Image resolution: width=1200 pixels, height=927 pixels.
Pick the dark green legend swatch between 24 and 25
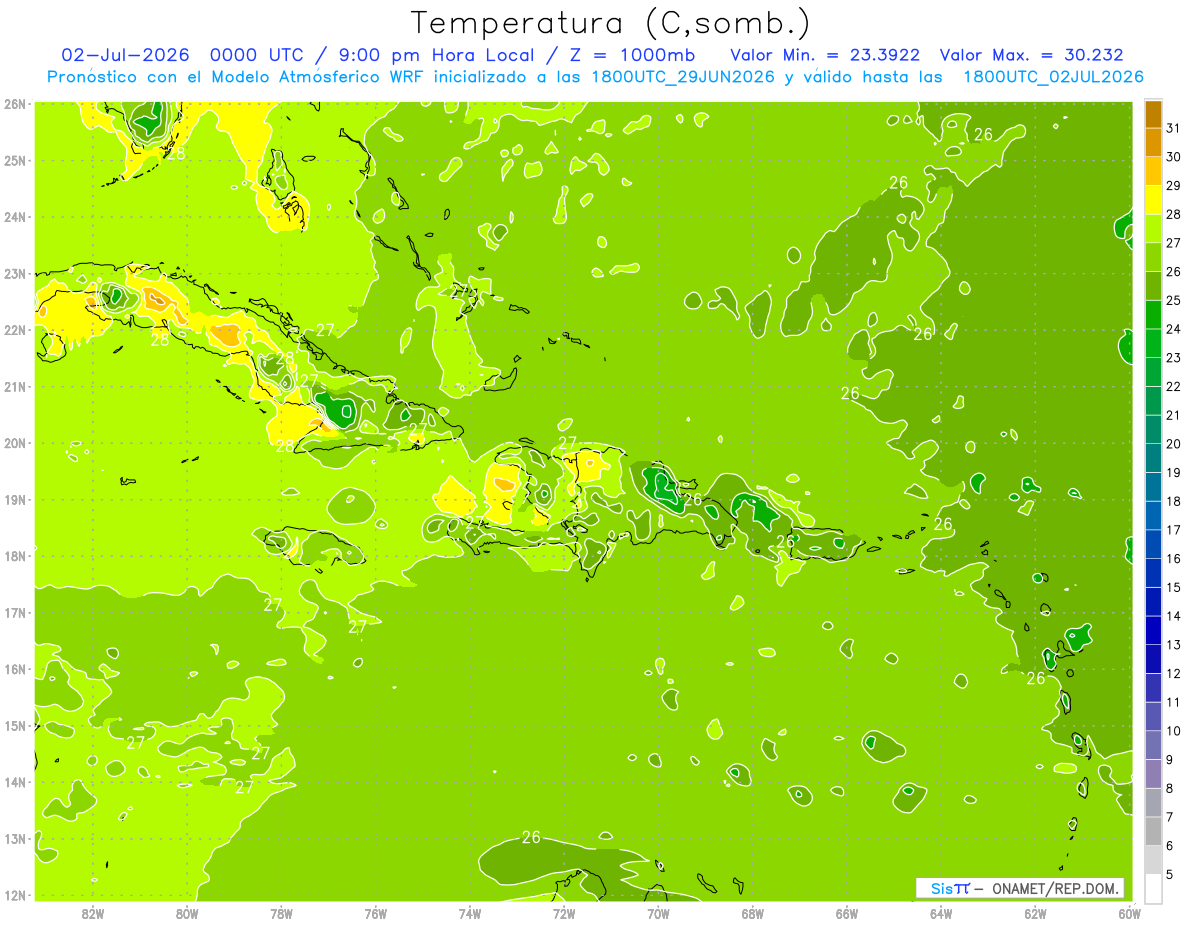click(x=1153, y=315)
